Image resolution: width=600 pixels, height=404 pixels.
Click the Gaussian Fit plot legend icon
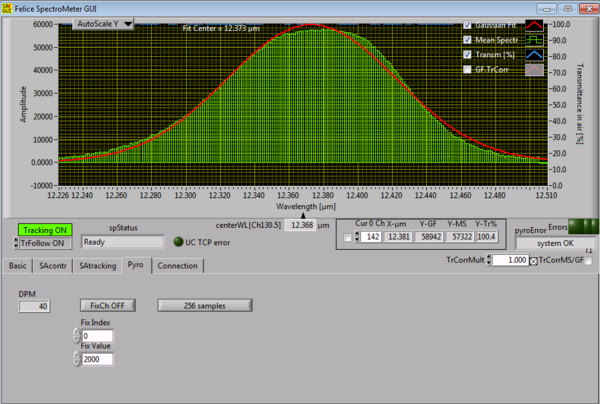tap(535, 25)
